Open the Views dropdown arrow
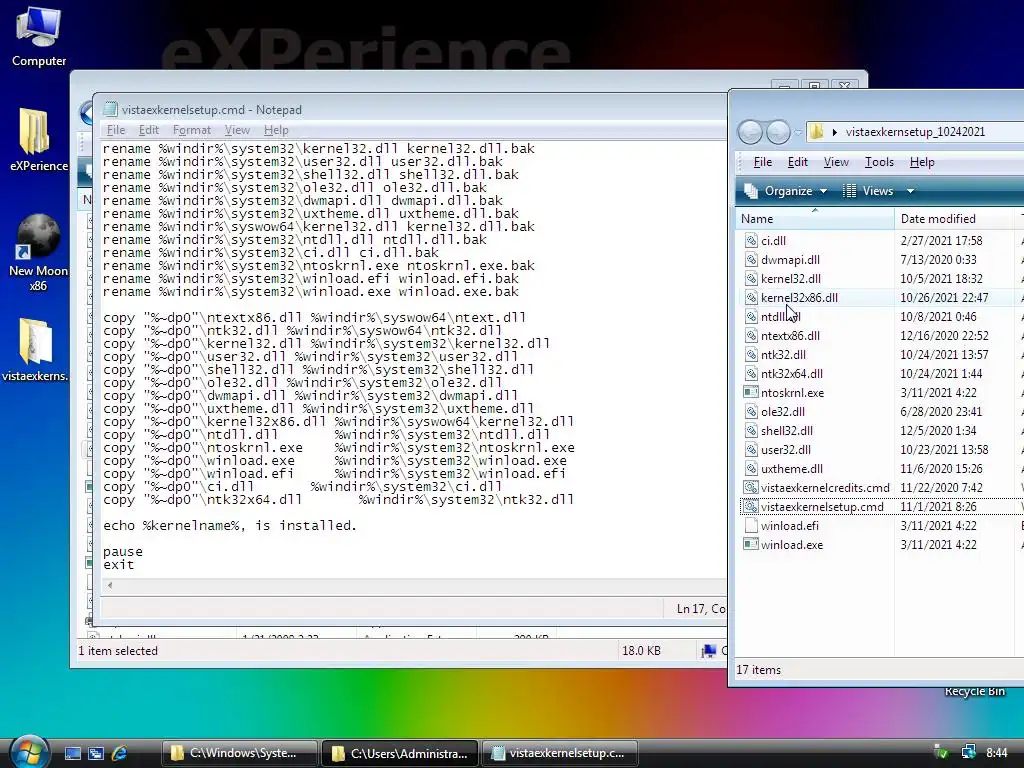Screen dimensions: 1024x768 click(x=910, y=191)
